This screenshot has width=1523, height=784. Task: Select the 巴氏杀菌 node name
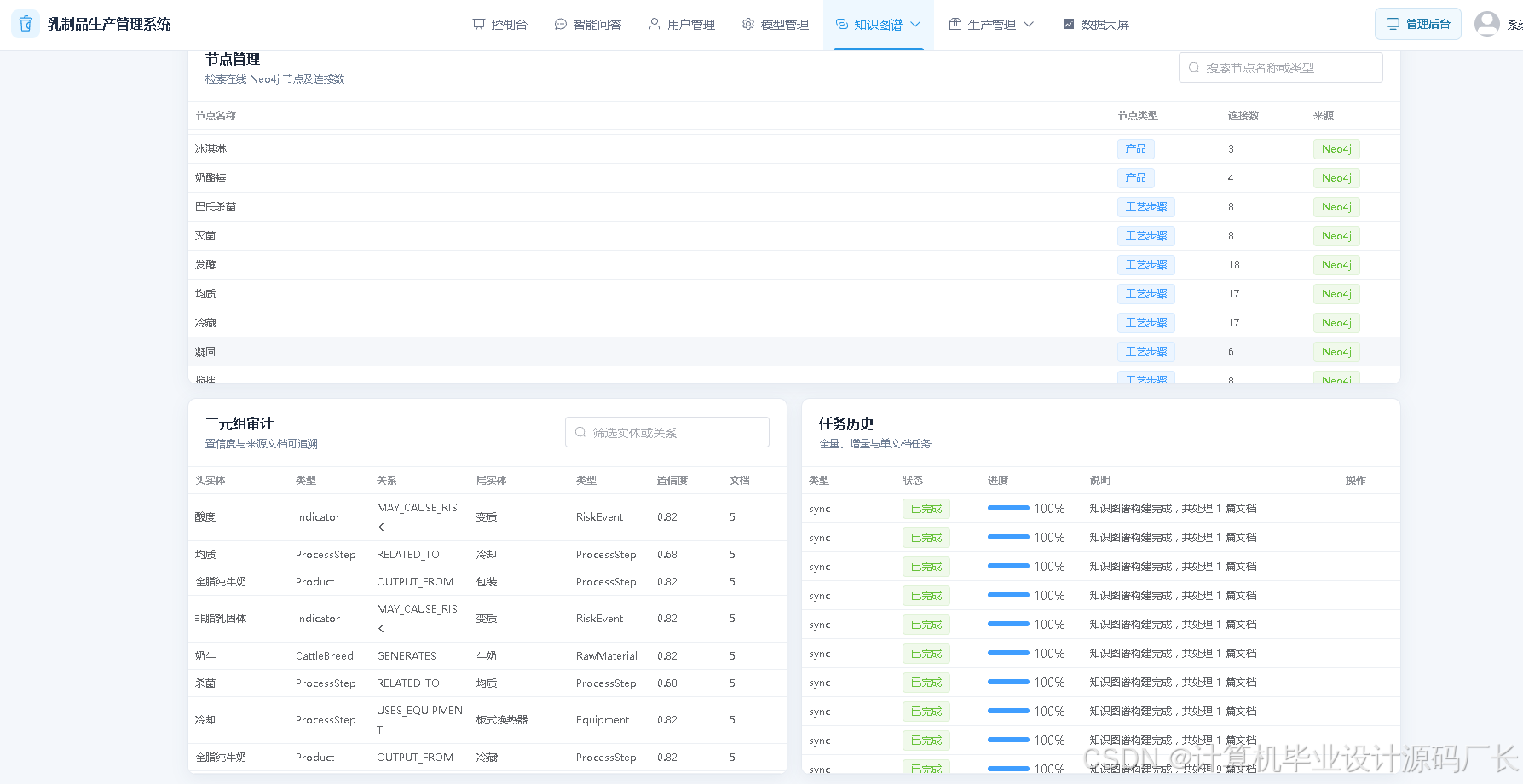pyautogui.click(x=216, y=207)
